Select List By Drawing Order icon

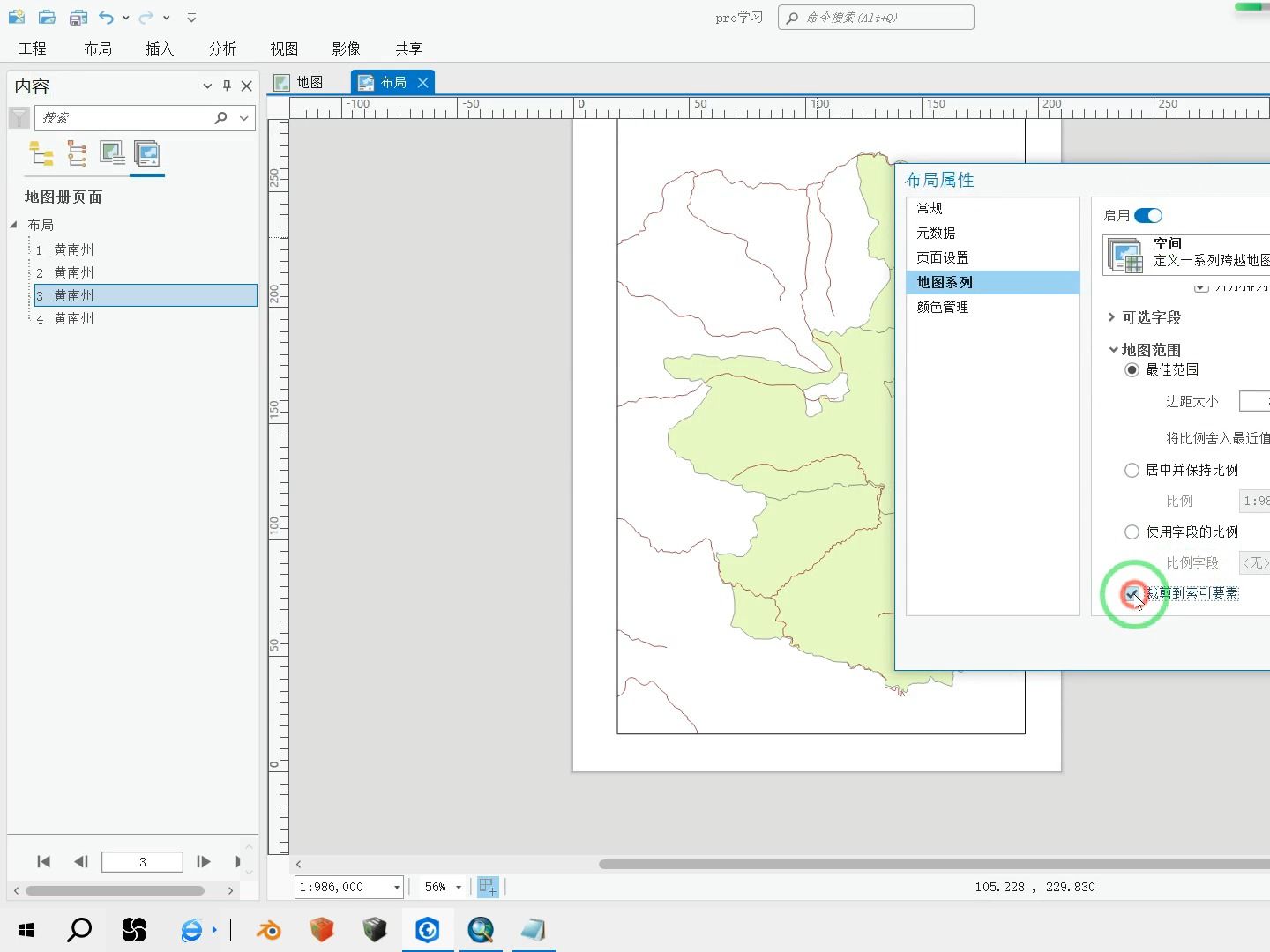[x=41, y=153]
